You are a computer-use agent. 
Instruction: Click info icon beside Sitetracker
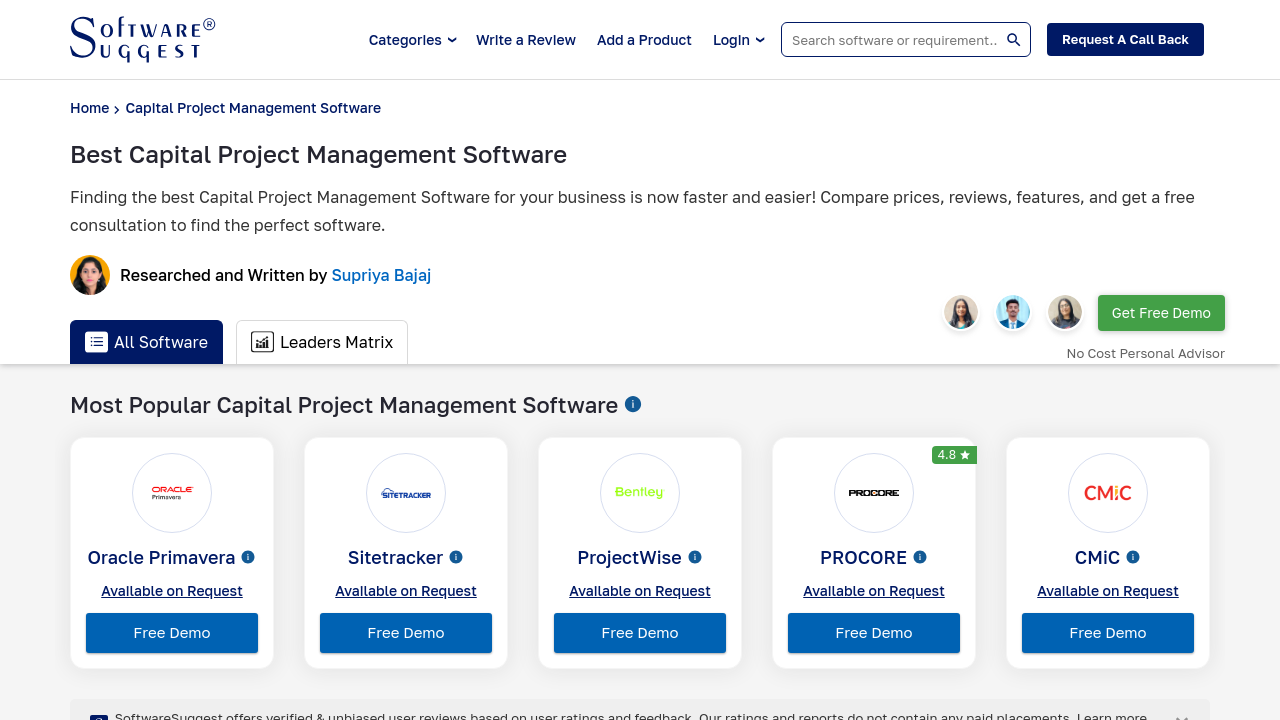456,557
